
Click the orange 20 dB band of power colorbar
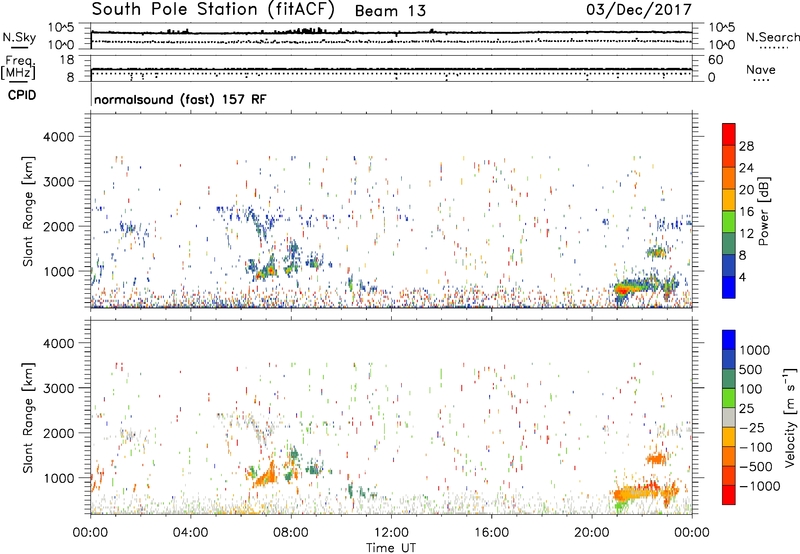729,178
